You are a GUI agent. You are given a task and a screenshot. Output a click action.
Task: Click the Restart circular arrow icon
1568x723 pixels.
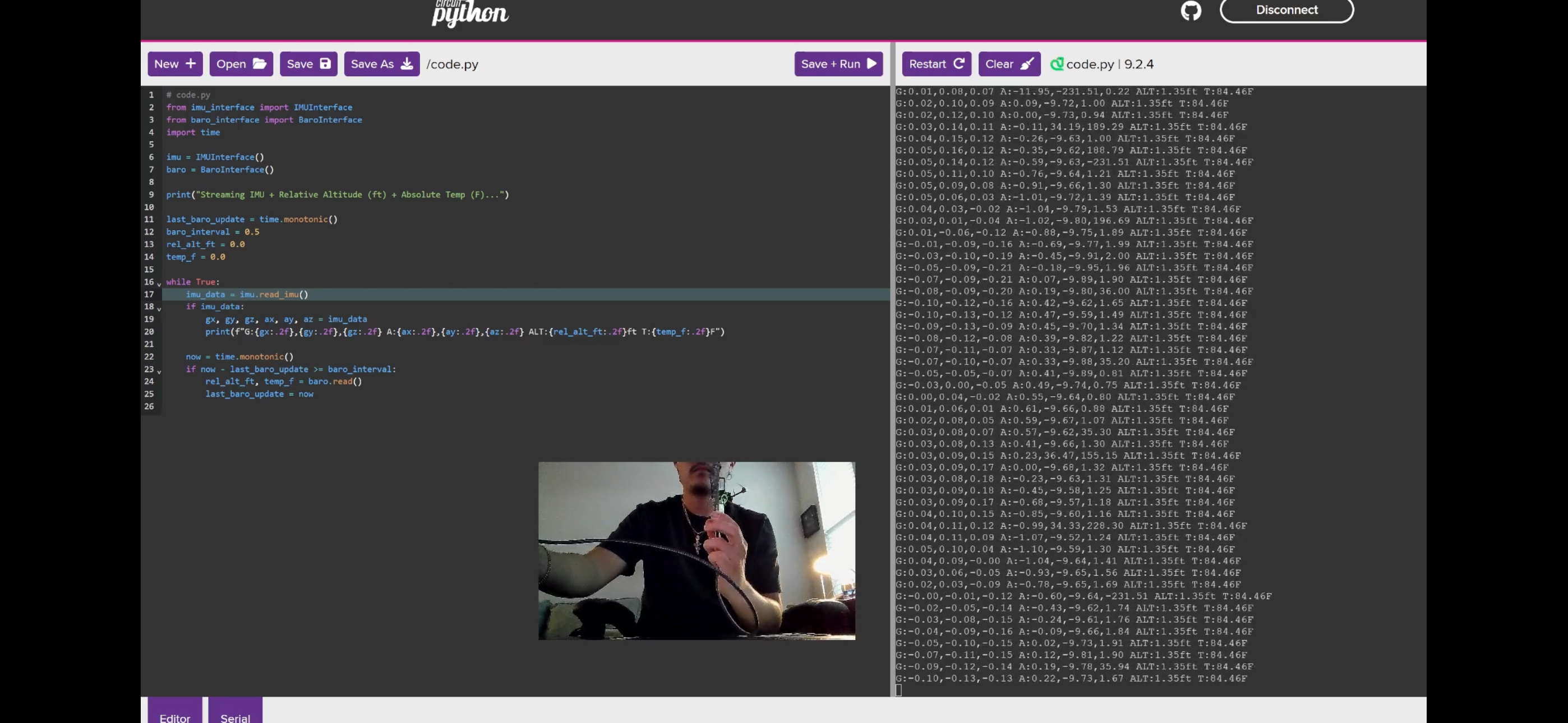coord(960,64)
